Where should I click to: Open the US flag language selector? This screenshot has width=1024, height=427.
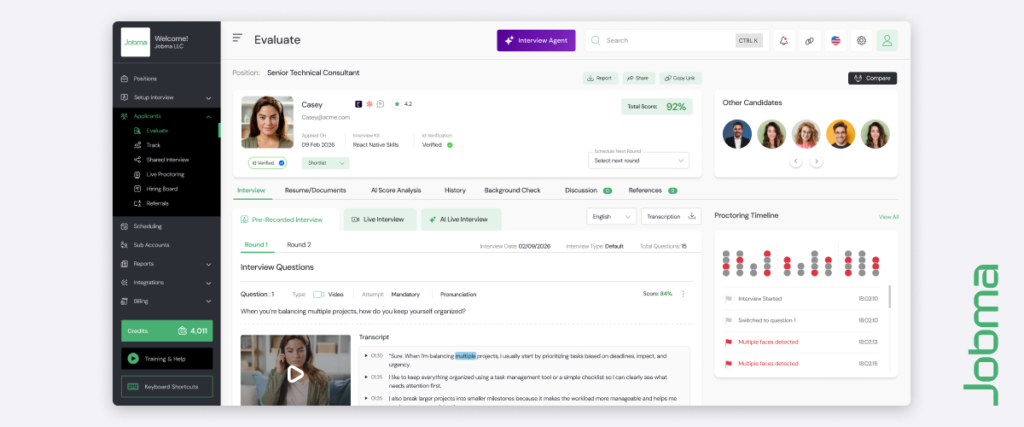click(x=835, y=40)
